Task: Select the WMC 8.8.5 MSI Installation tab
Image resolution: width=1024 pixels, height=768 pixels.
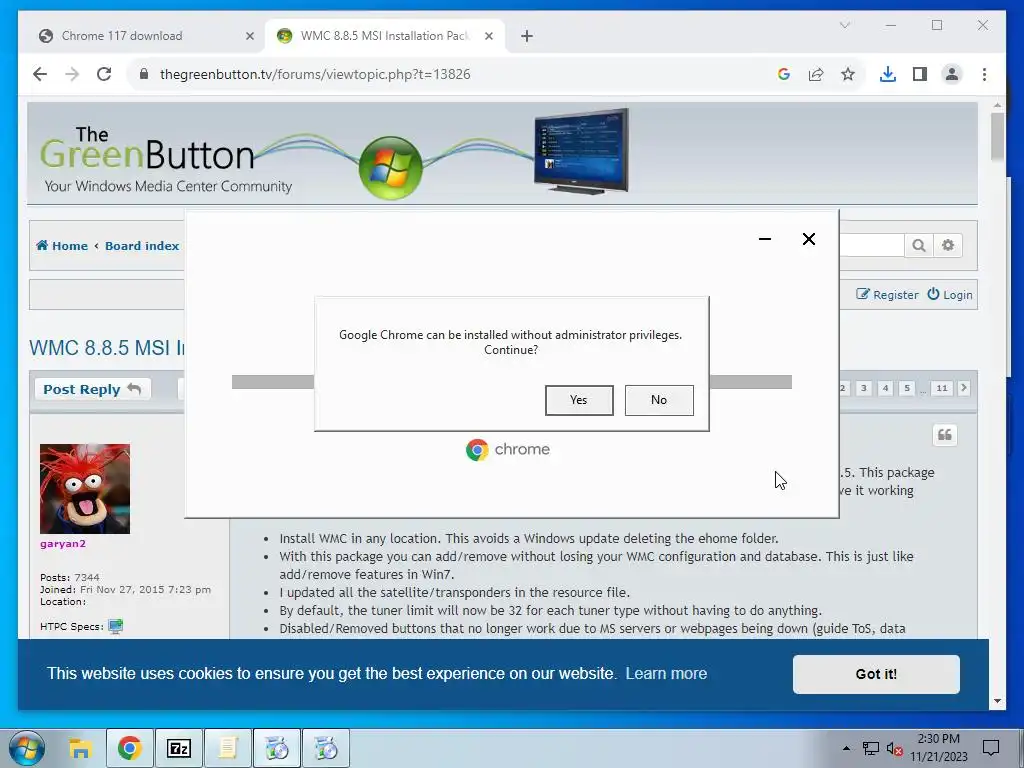Action: 384,36
